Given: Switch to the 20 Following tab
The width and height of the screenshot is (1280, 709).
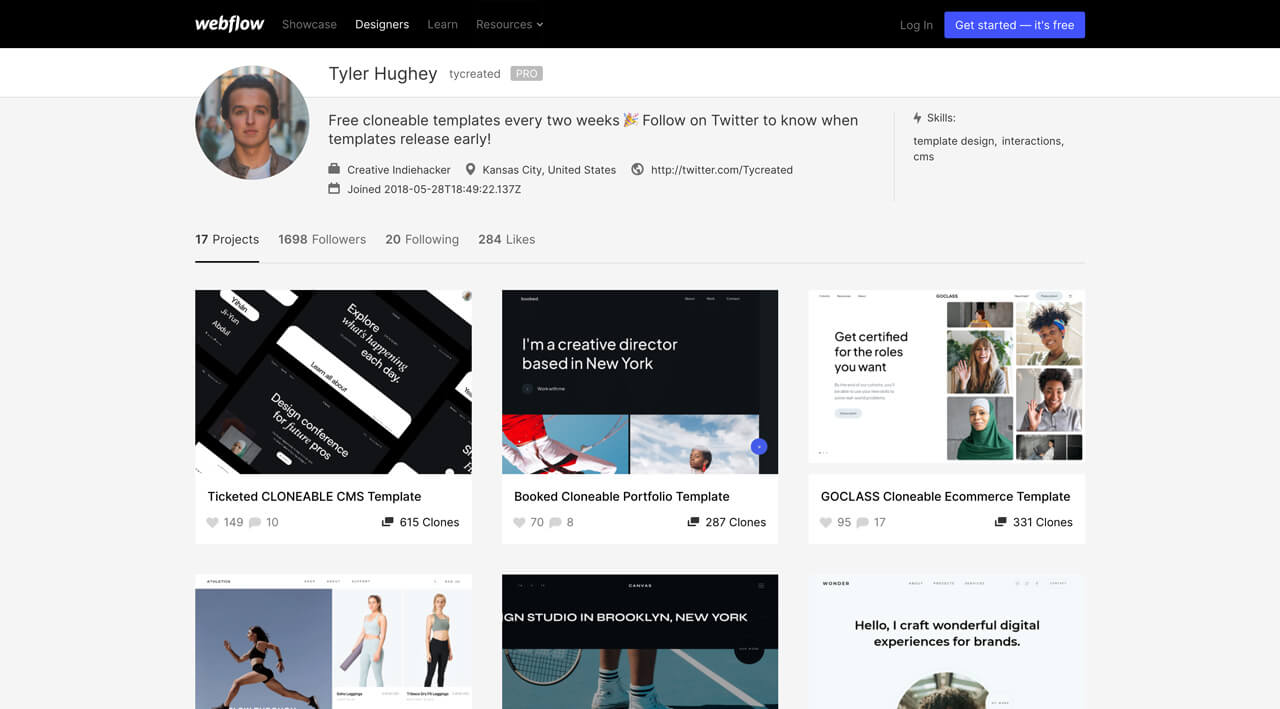Looking at the screenshot, I should point(422,240).
